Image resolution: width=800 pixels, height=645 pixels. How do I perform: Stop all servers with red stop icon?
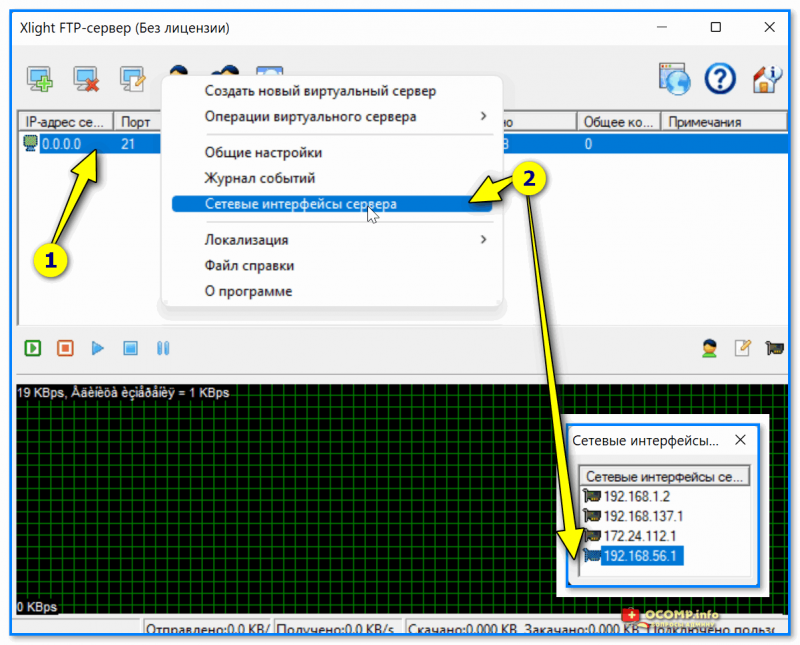pyautogui.click(x=65, y=348)
